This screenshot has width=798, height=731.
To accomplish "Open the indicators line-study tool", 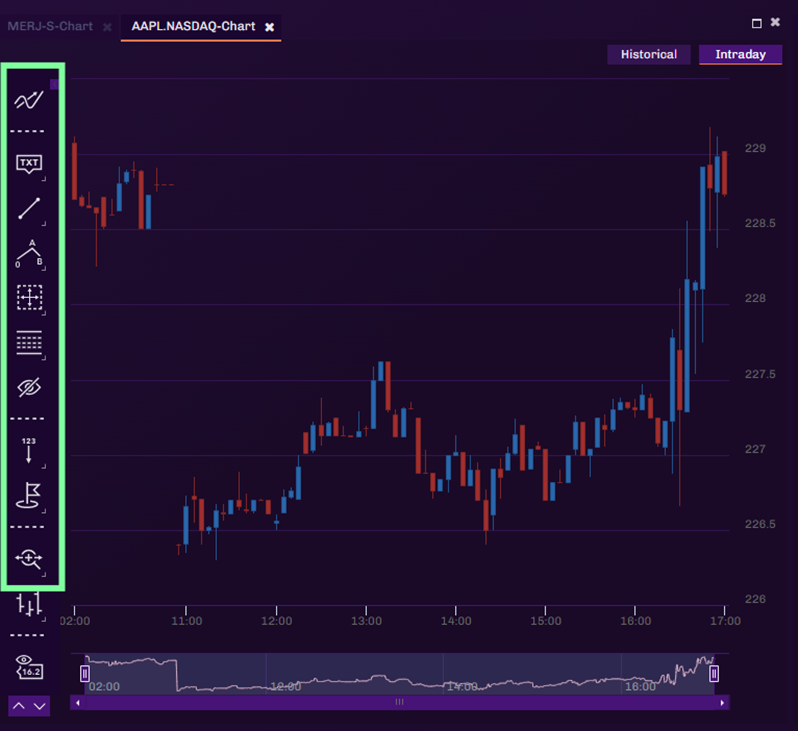I will coord(29,99).
